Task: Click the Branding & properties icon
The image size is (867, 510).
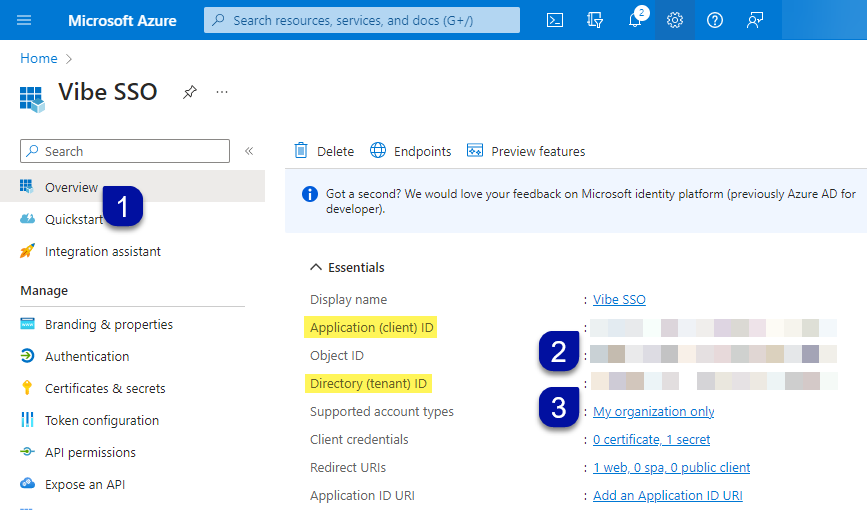Action: tap(27, 324)
